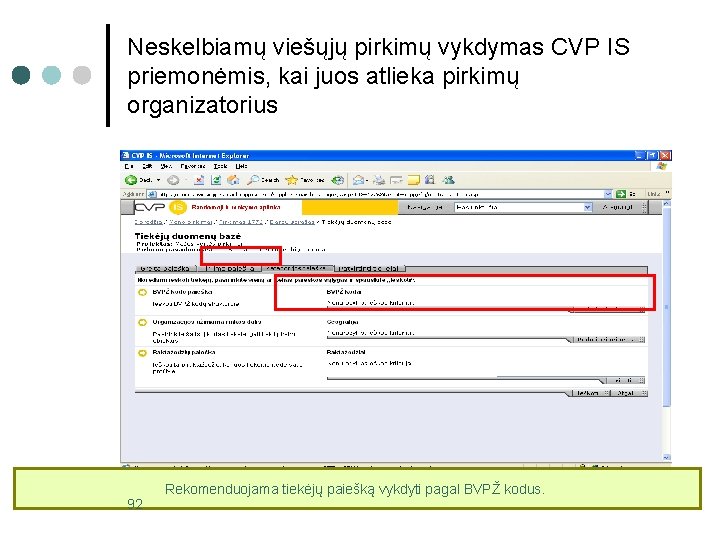Click the page icon in address bar
The width and height of the screenshot is (720, 540).
tap(152, 194)
